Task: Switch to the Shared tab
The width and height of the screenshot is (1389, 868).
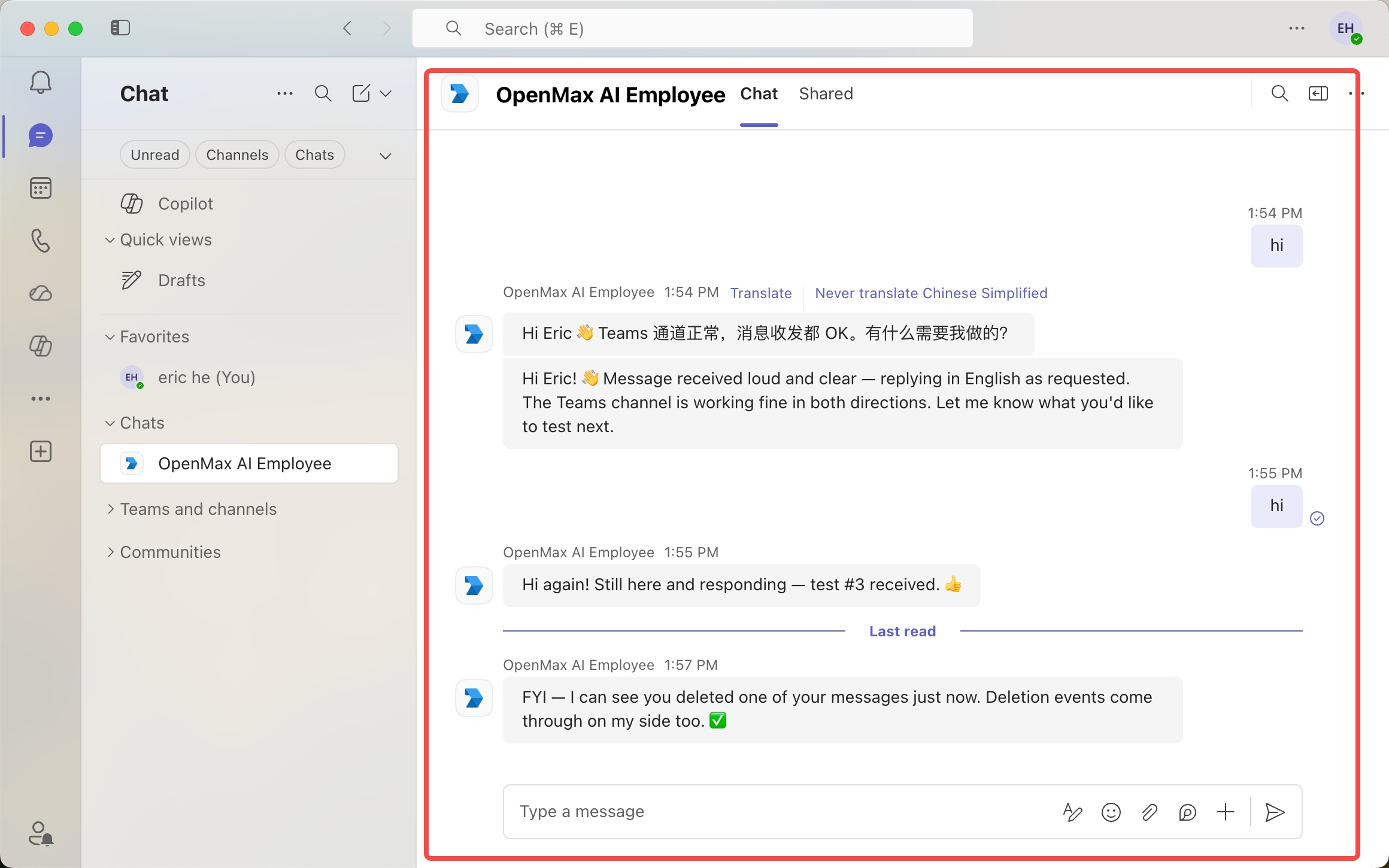Action: coord(826,94)
